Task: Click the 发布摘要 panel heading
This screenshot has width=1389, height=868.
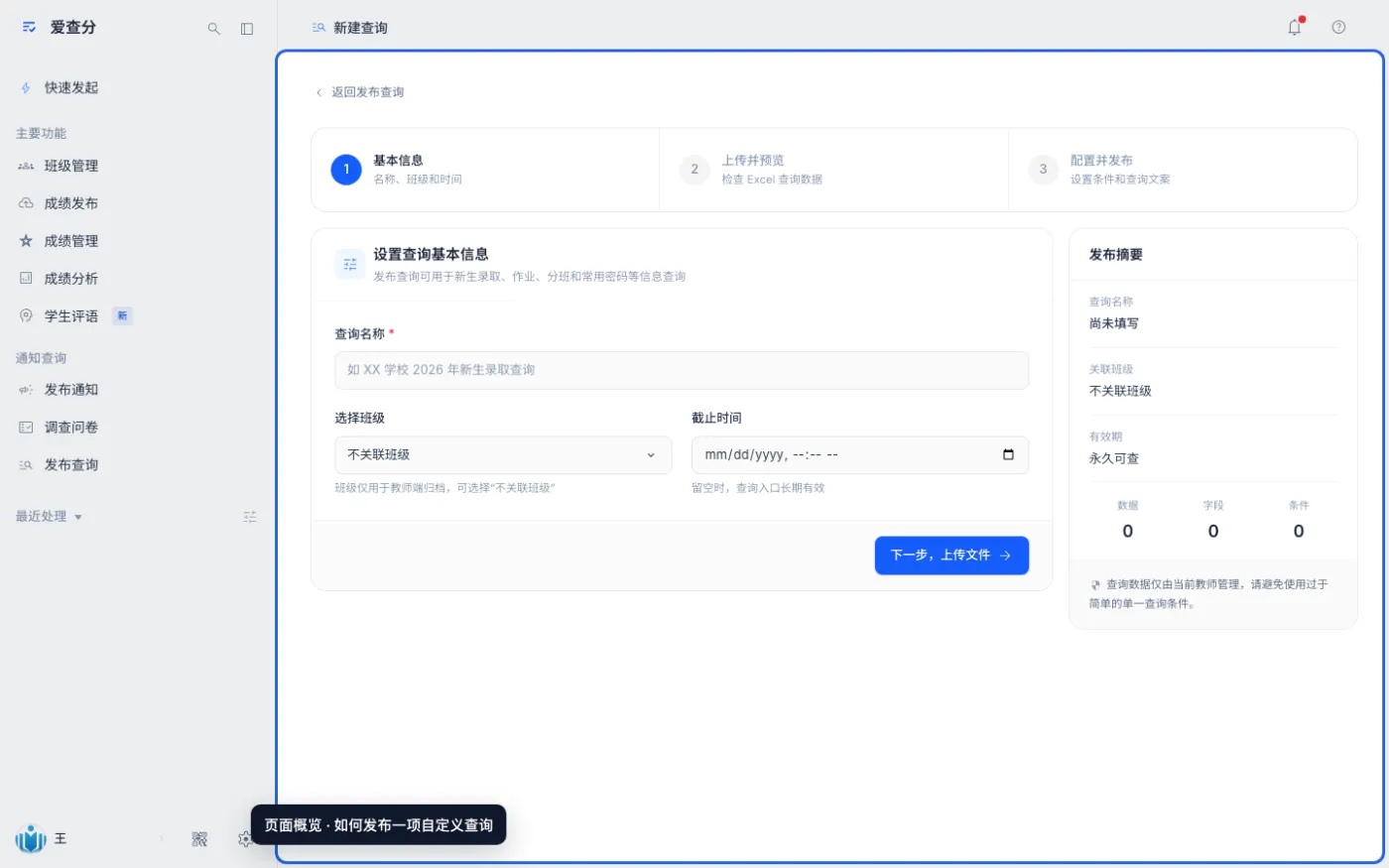Action: pos(1116,255)
